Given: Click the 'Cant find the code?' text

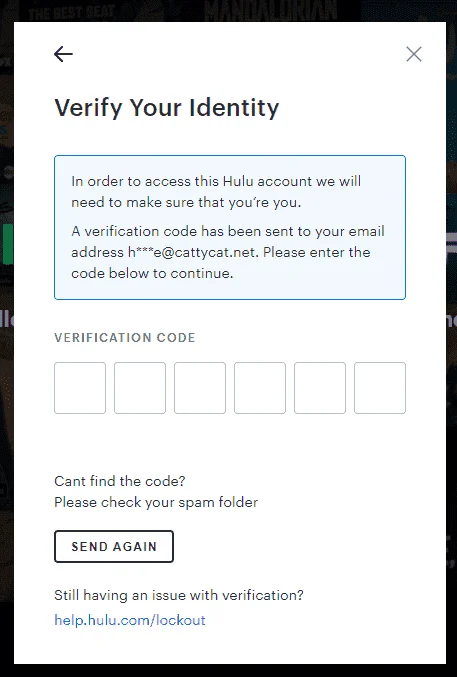Looking at the screenshot, I should 120,481.
